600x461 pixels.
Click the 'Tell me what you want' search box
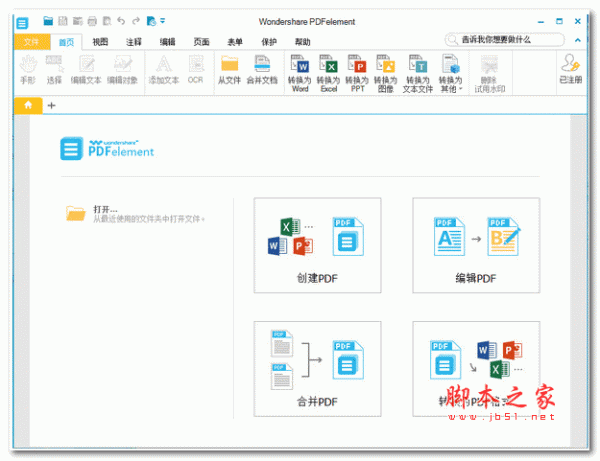point(505,40)
